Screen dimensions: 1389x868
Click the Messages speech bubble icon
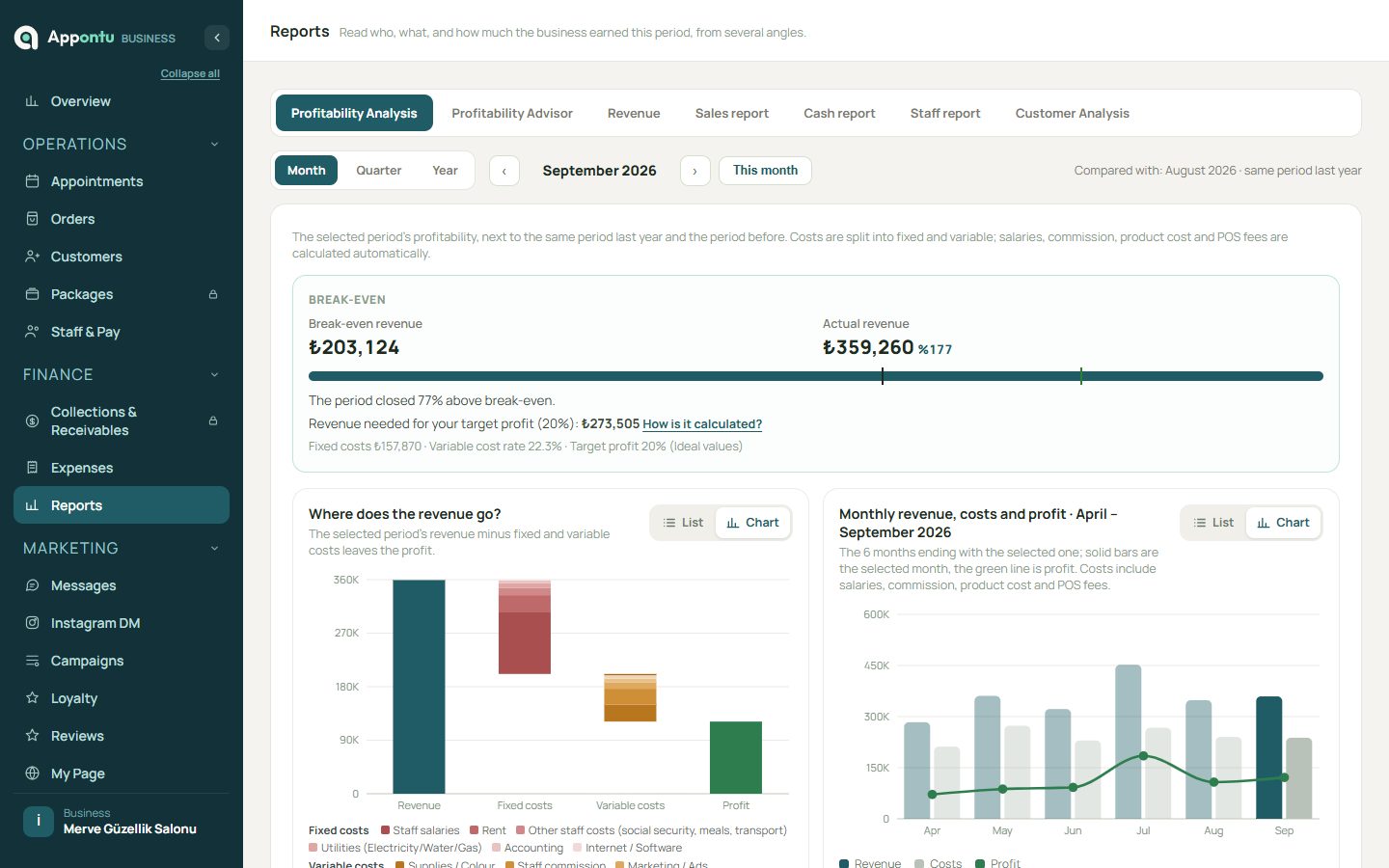32,585
